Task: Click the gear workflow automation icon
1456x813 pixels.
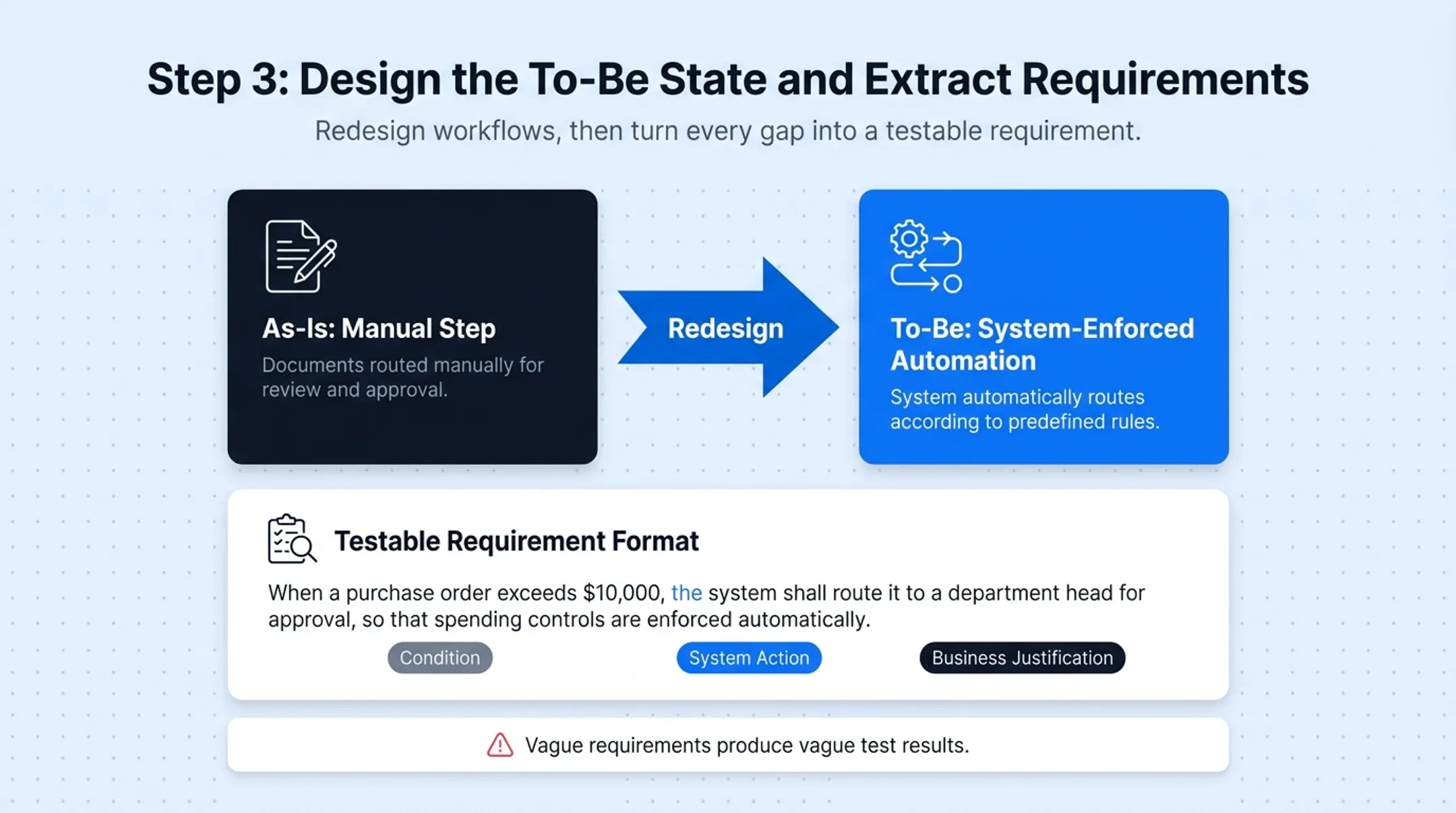Action: pos(926,256)
